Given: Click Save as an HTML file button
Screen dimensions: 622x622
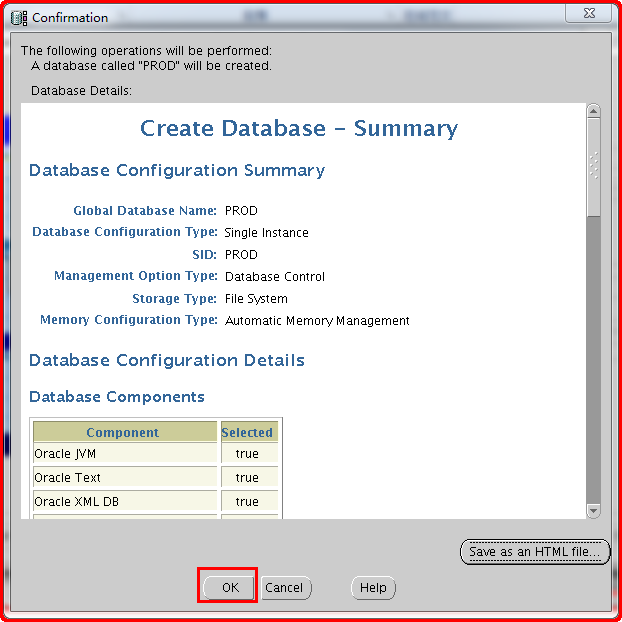Looking at the screenshot, I should point(534,551).
